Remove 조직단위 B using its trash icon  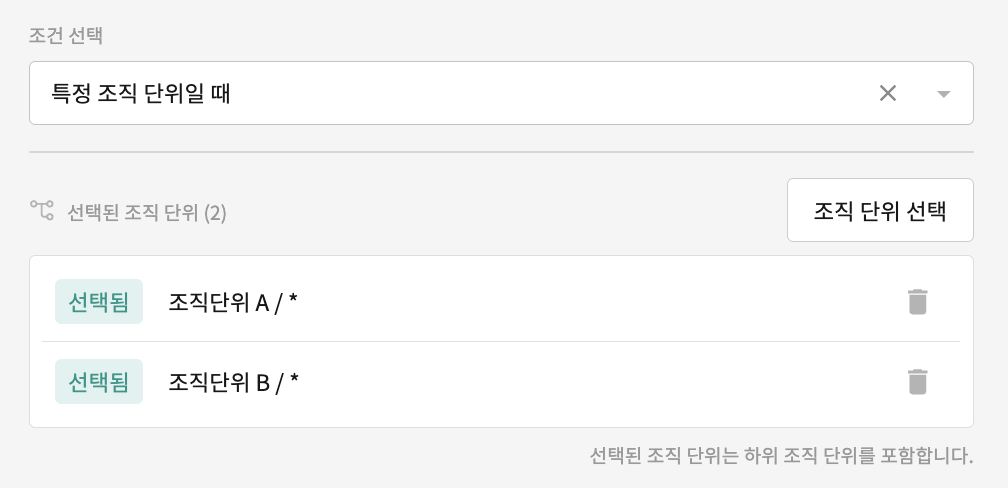pos(917,382)
